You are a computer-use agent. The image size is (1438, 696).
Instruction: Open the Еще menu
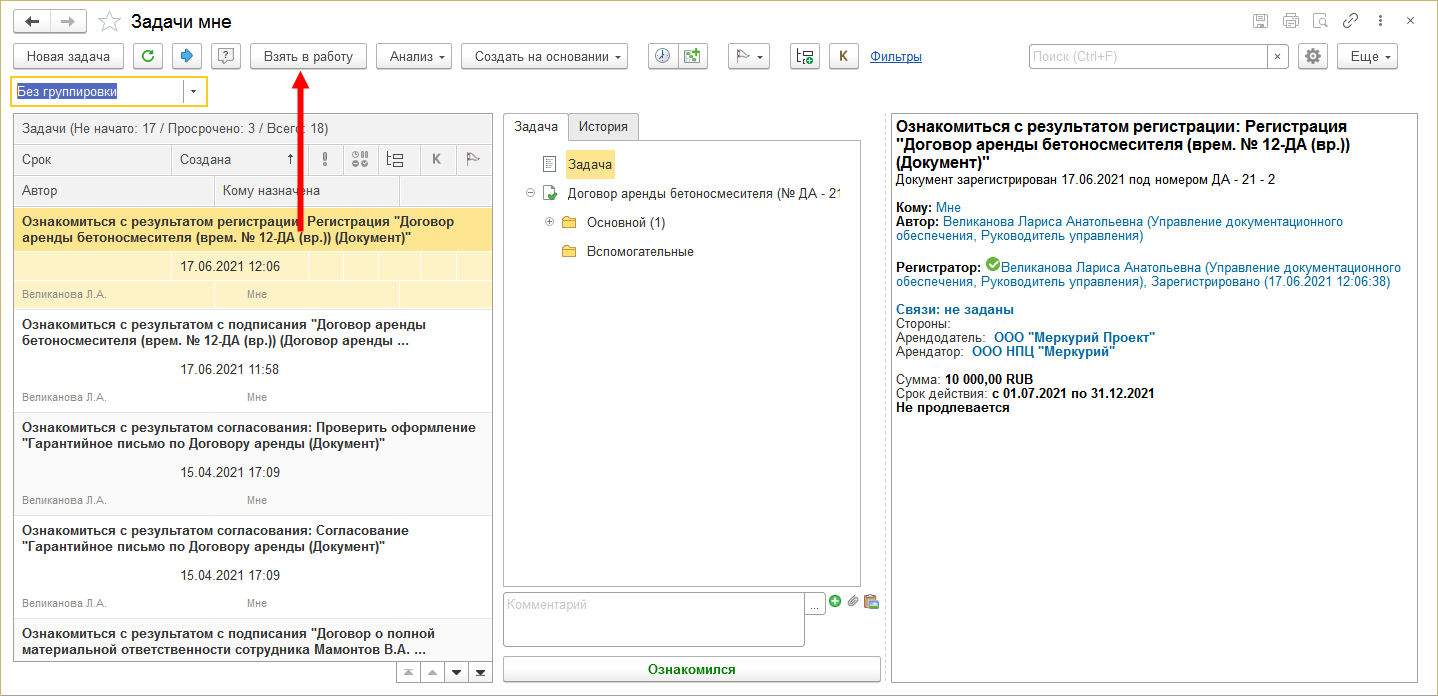coord(1366,57)
